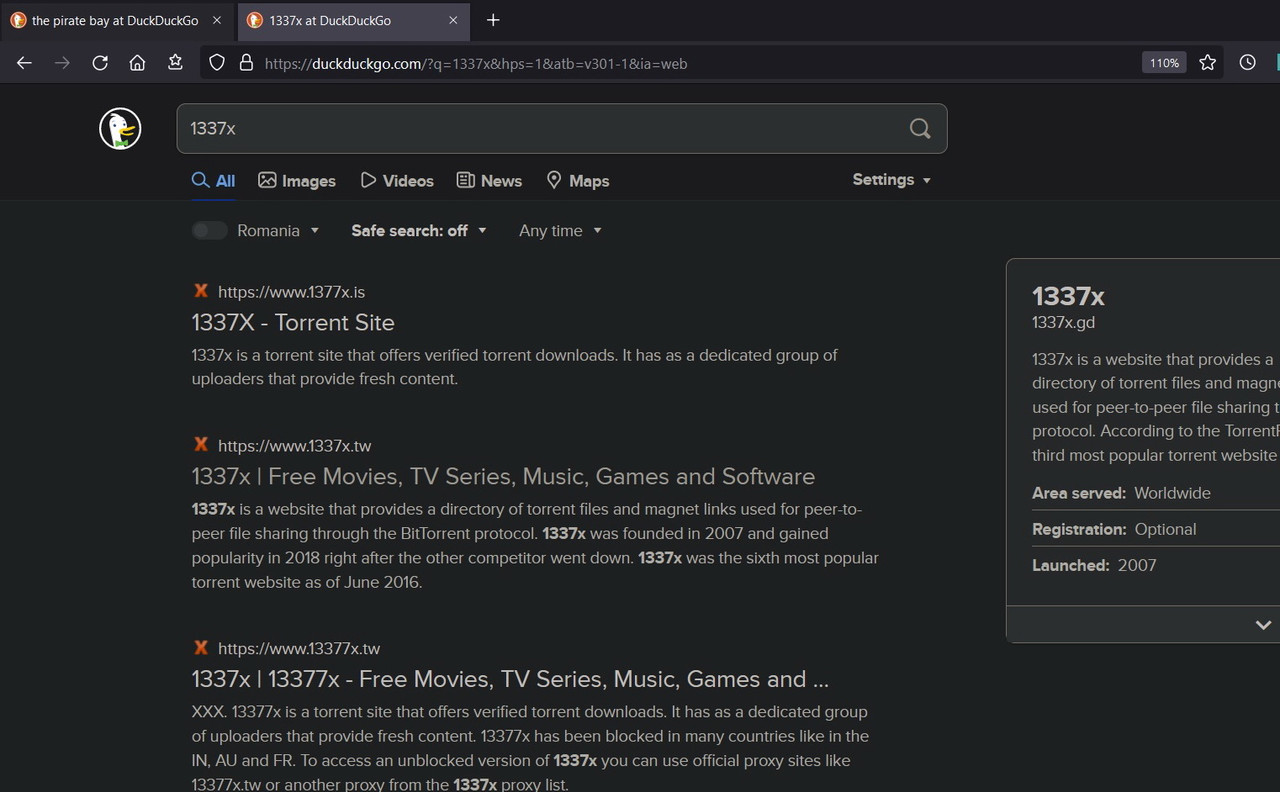Click the 1337x heading in info panel
Viewport: 1280px width, 792px height.
pyautogui.click(x=1068, y=296)
